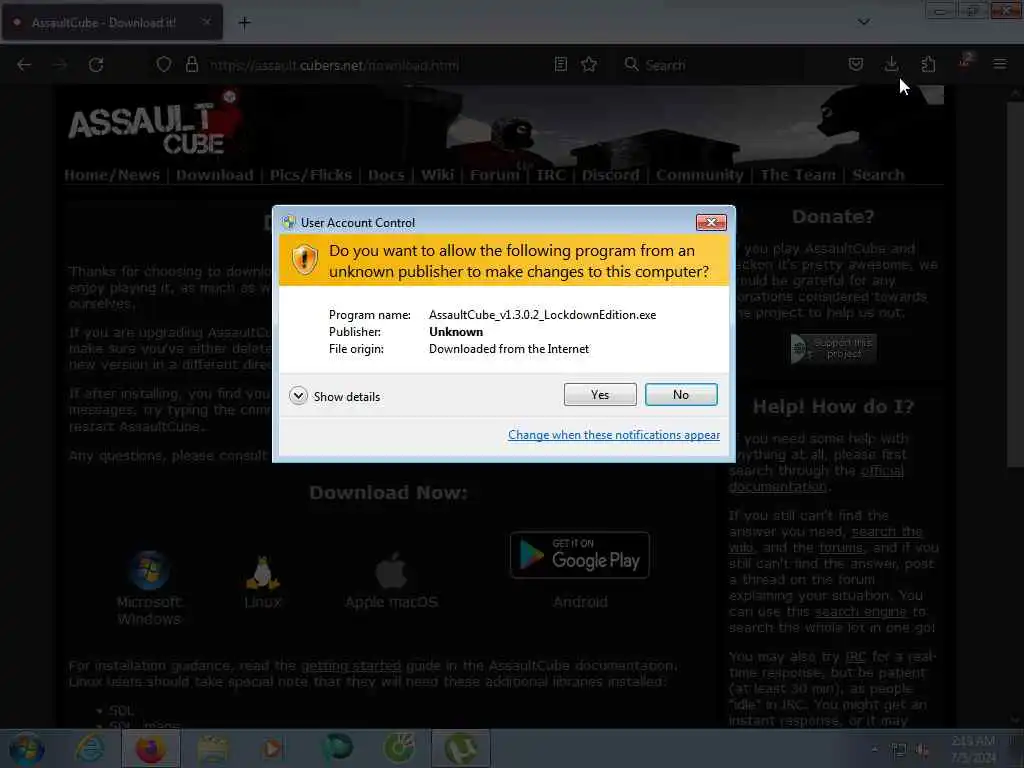Reload the AssaultCube page
Image resolution: width=1024 pixels, height=768 pixels.
pos(96,65)
